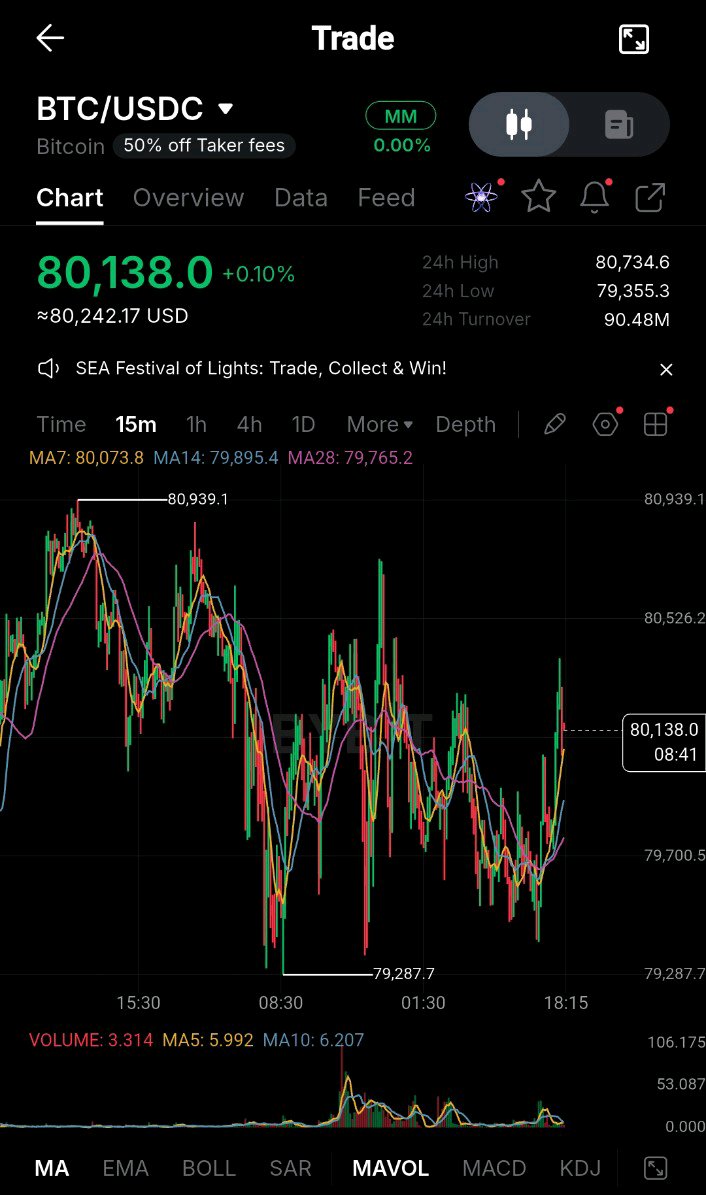Select the EMA indicator

(x=126, y=1168)
